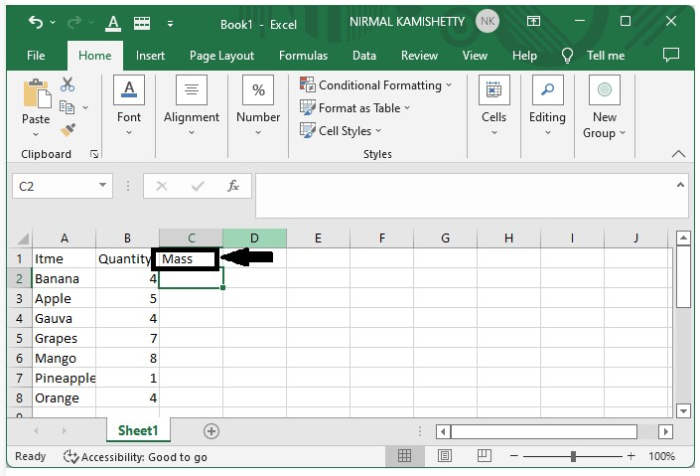Switch to Normal view icon
Screen dimensions: 700x476
pyautogui.click(x=404, y=456)
